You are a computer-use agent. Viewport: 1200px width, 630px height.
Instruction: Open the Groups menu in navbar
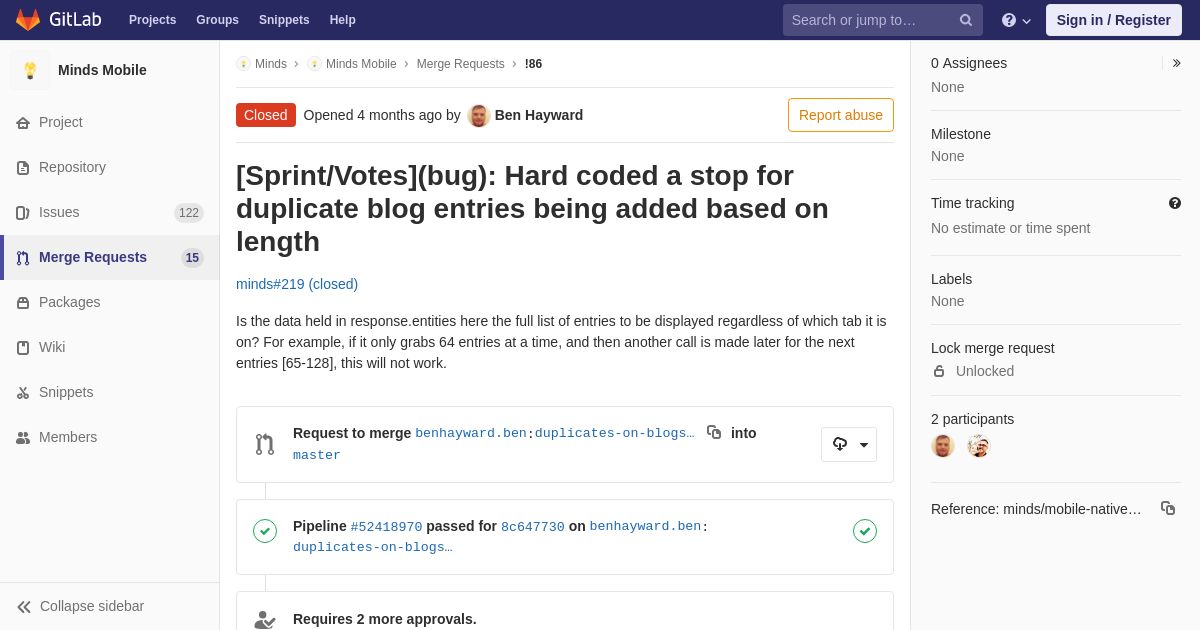[217, 20]
